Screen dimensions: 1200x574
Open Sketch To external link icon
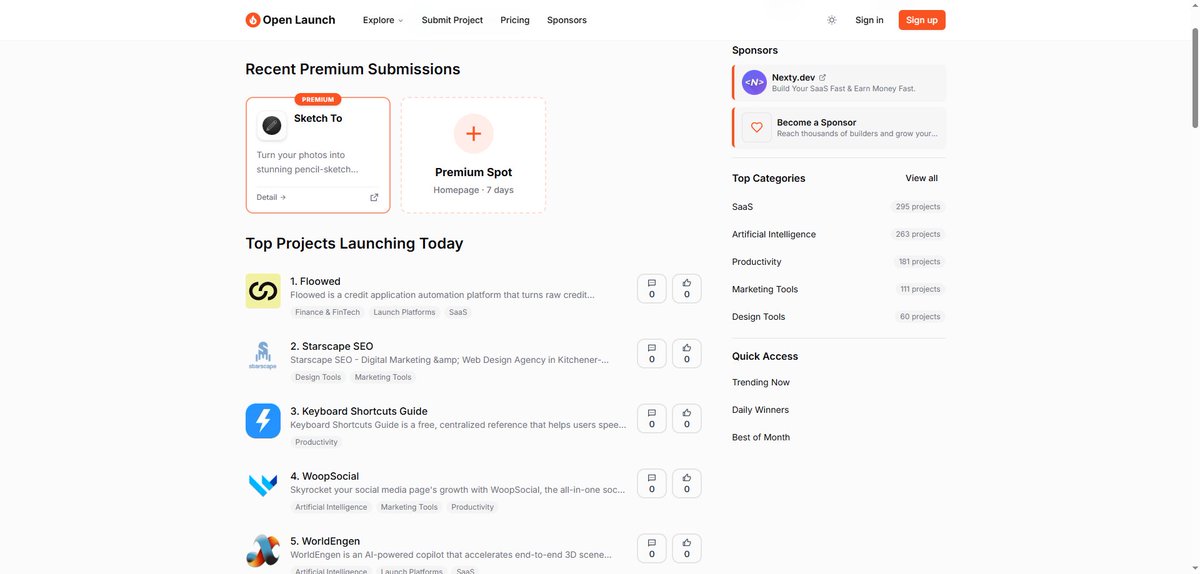(x=374, y=197)
